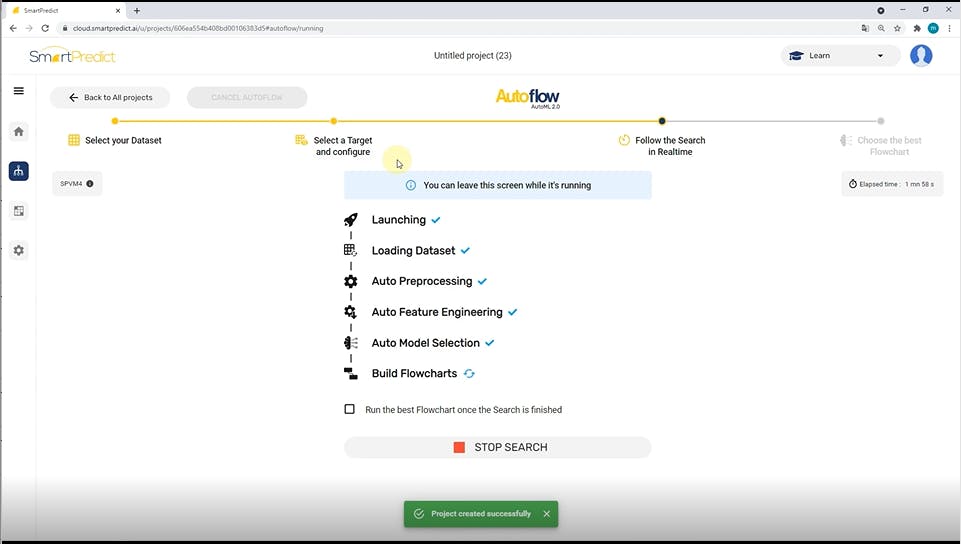Click the Select a Target progress marker dot
Viewport: 961px width, 544px height.
tap(333, 121)
